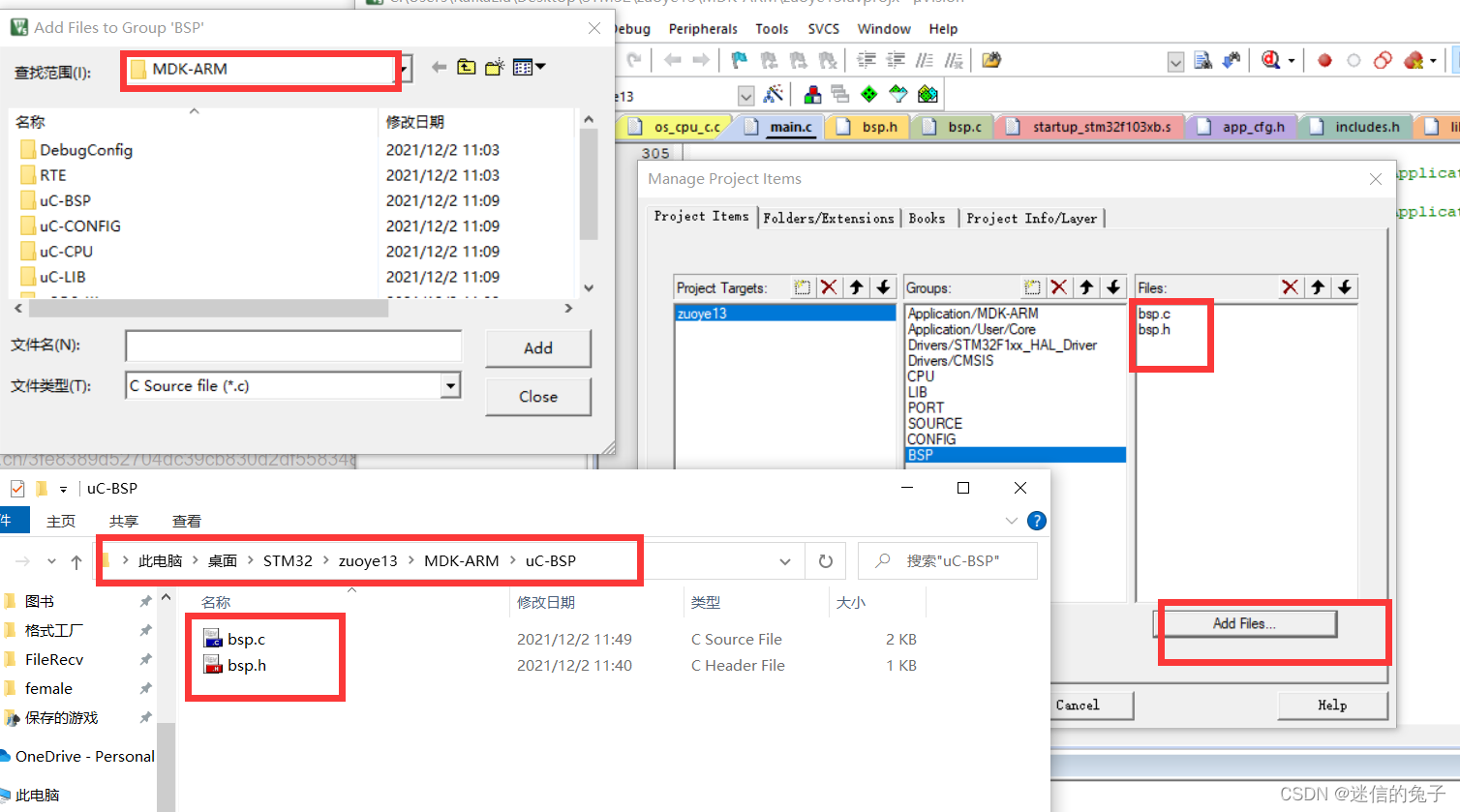Click the comment selection icon in Keil toolbar
The image size is (1460, 812).
click(925, 60)
